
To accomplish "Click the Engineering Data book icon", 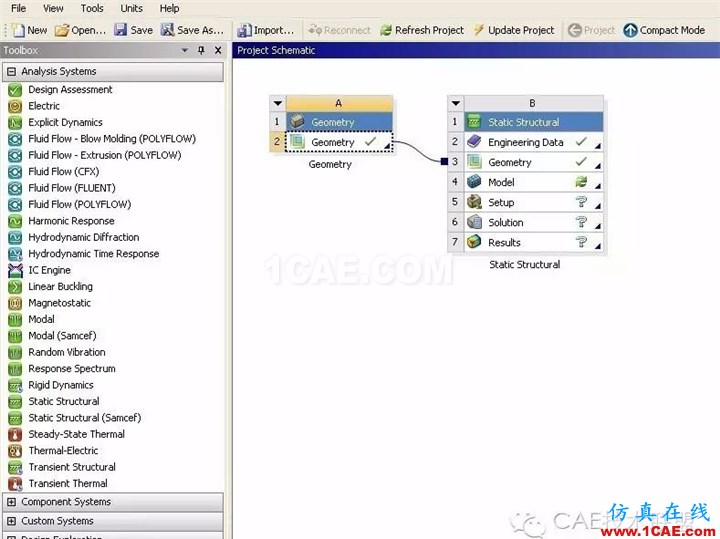I will [x=474, y=142].
